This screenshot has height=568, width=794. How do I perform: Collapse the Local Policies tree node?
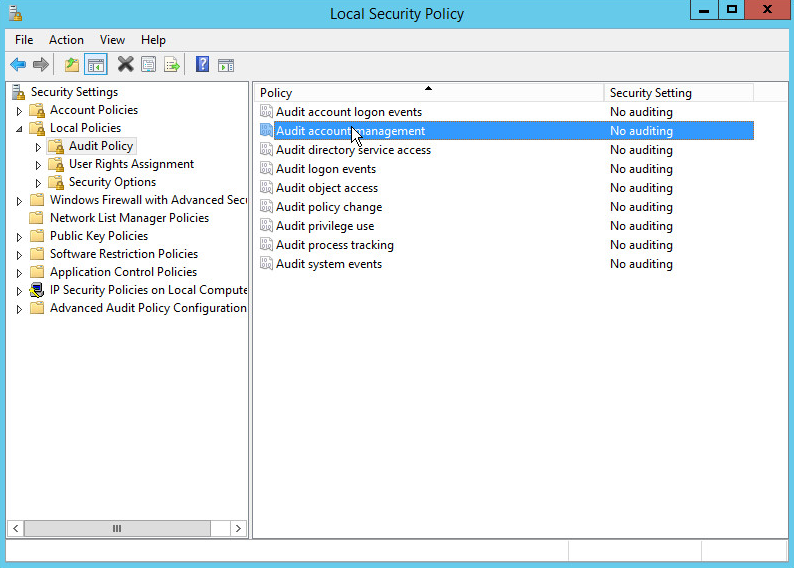(19, 129)
